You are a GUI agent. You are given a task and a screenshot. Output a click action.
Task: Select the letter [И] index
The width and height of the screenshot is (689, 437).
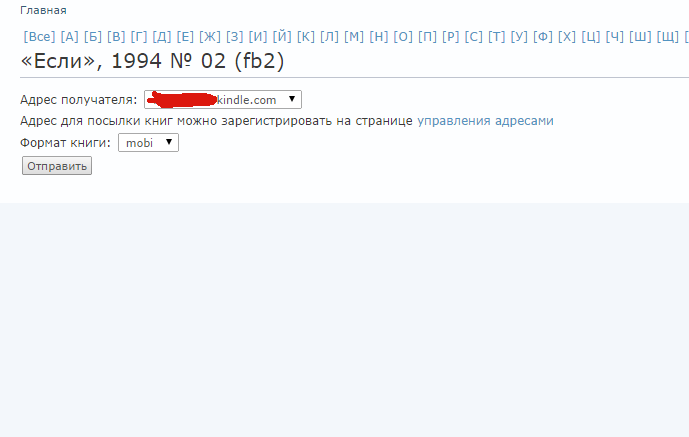click(x=258, y=36)
